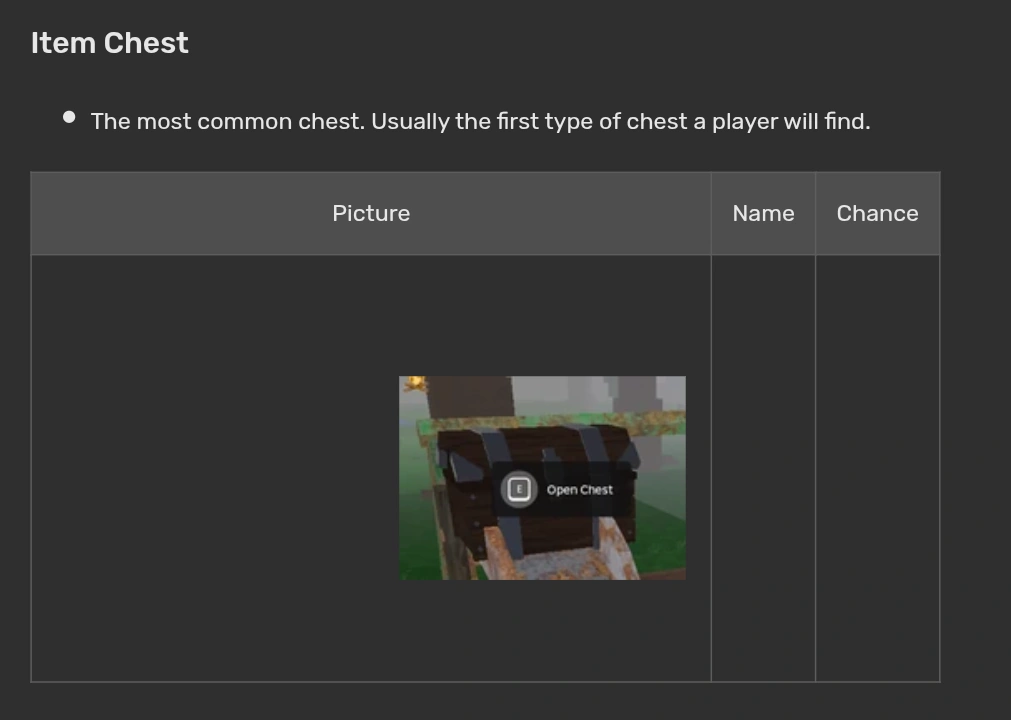Image resolution: width=1011 pixels, height=720 pixels.
Task: Select the Picture column header
Action: (371, 213)
